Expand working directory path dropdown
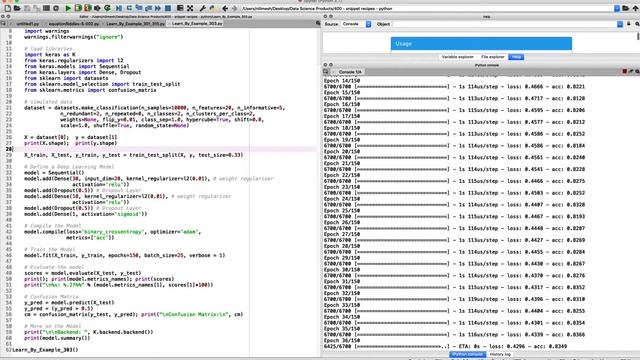 click(x=617, y=8)
